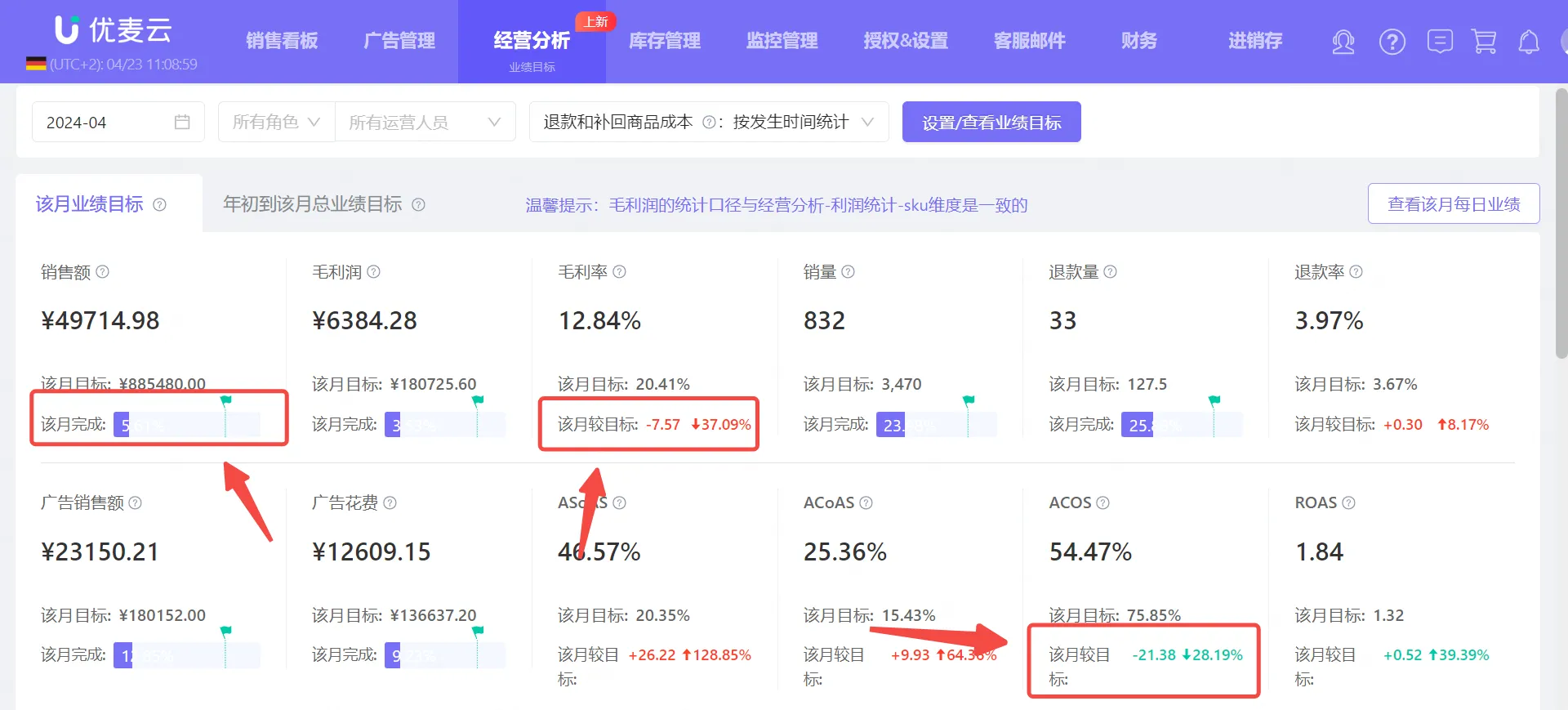
Task: Open the help question mark icon
Action: tap(1392, 41)
